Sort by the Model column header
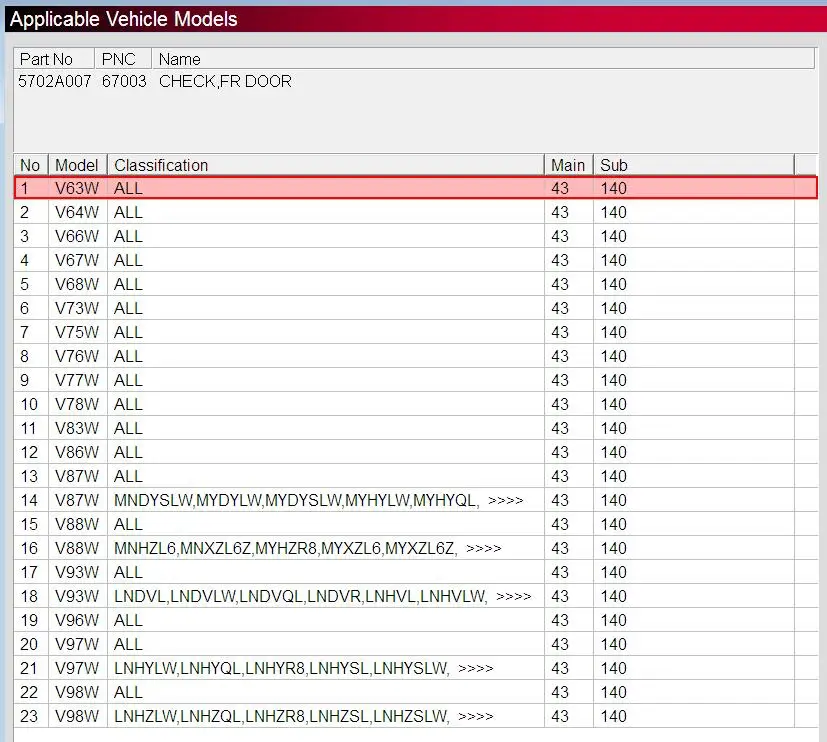 point(78,165)
